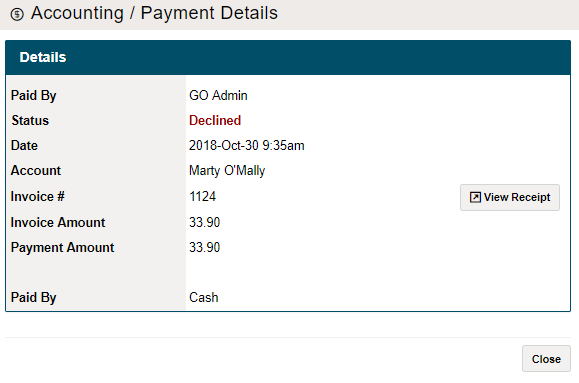
Task: Click the Account field label
Action: 36,171
